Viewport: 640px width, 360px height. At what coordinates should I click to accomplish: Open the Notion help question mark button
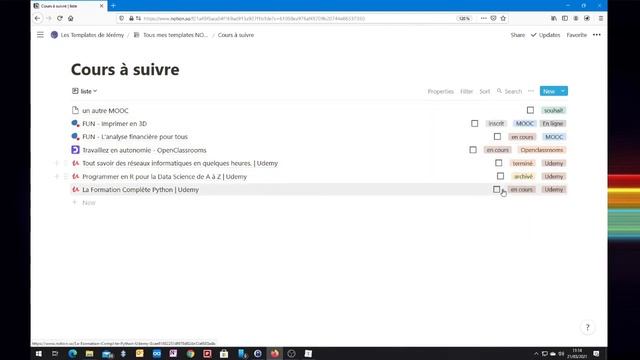click(587, 327)
